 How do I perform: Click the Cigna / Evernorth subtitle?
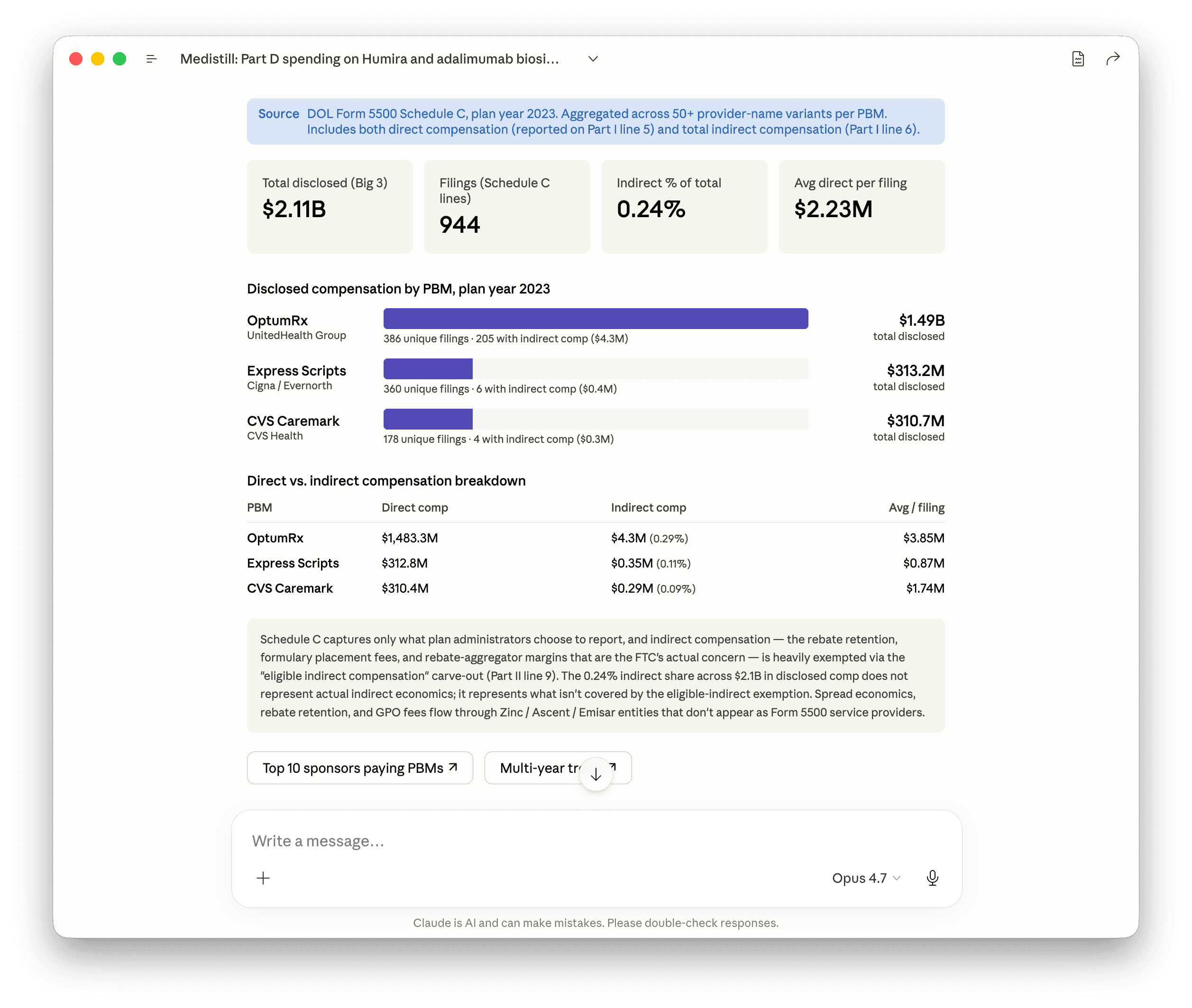289,386
